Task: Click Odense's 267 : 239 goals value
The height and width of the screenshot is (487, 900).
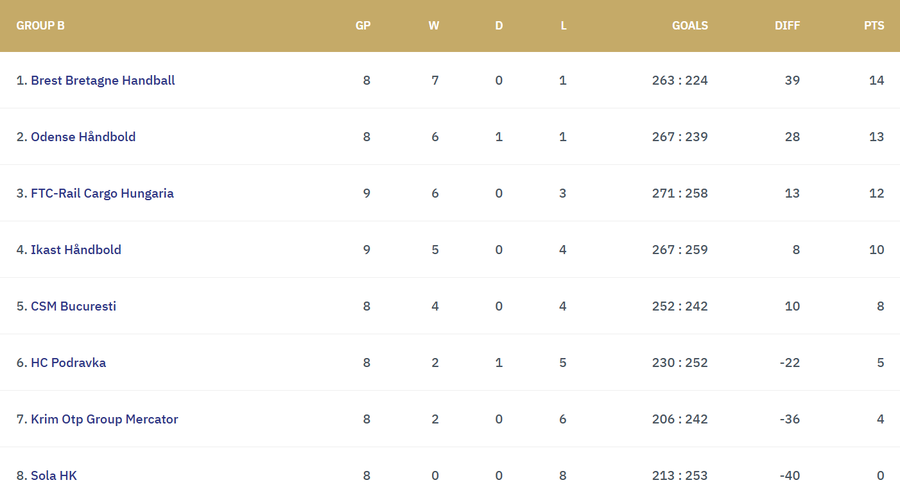Action: point(679,137)
